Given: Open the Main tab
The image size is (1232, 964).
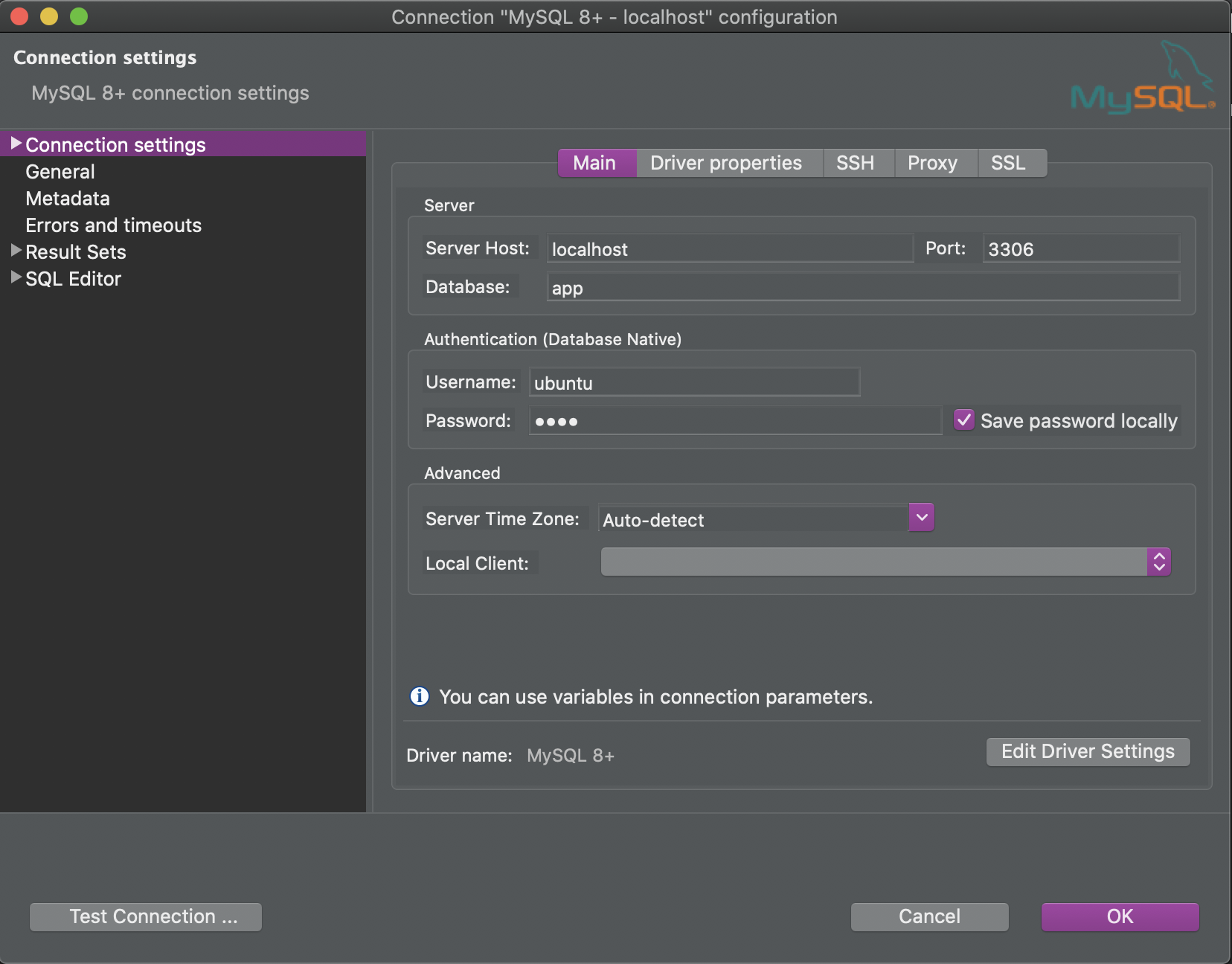Looking at the screenshot, I should pyautogui.click(x=596, y=163).
